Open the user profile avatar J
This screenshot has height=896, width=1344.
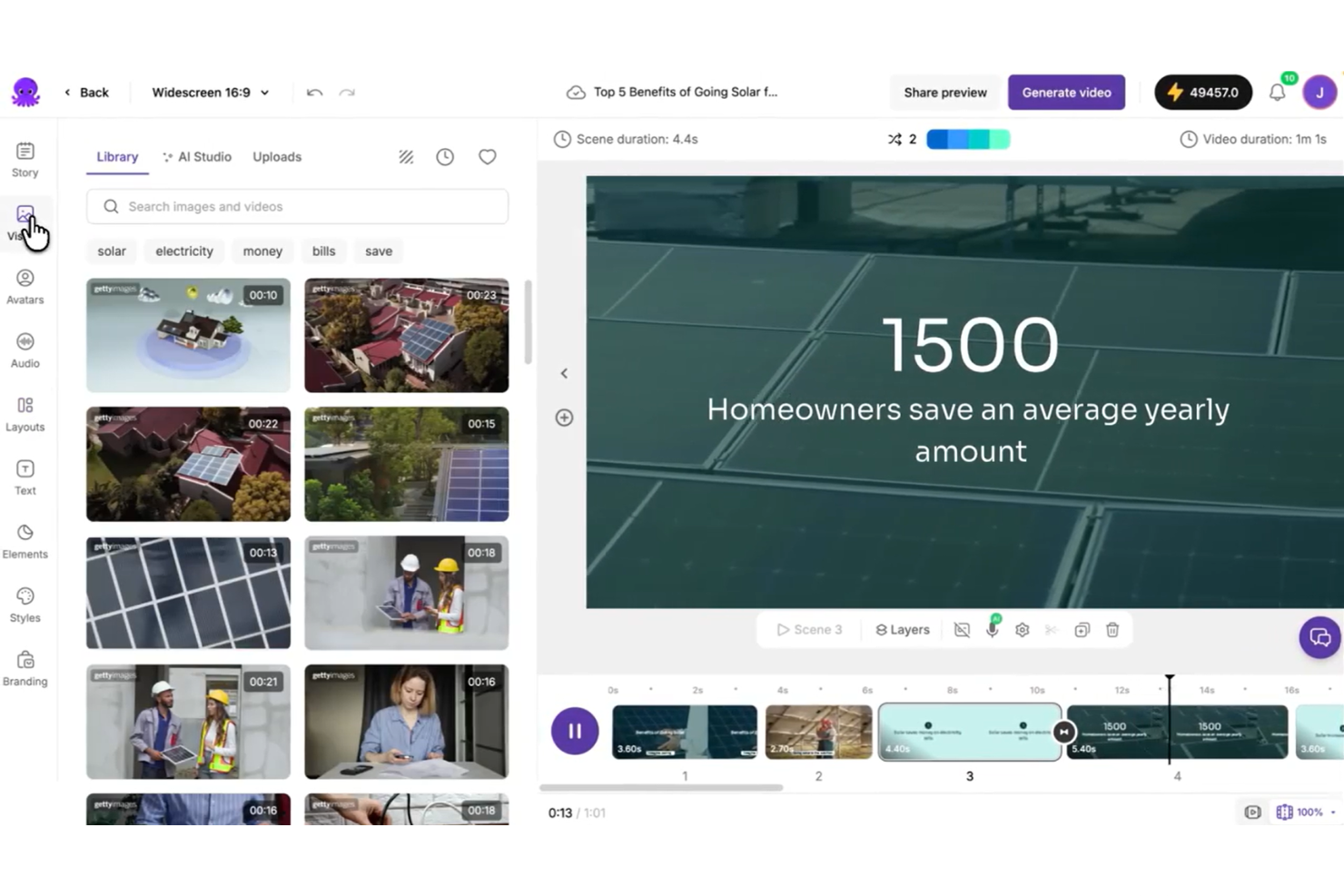coord(1319,92)
